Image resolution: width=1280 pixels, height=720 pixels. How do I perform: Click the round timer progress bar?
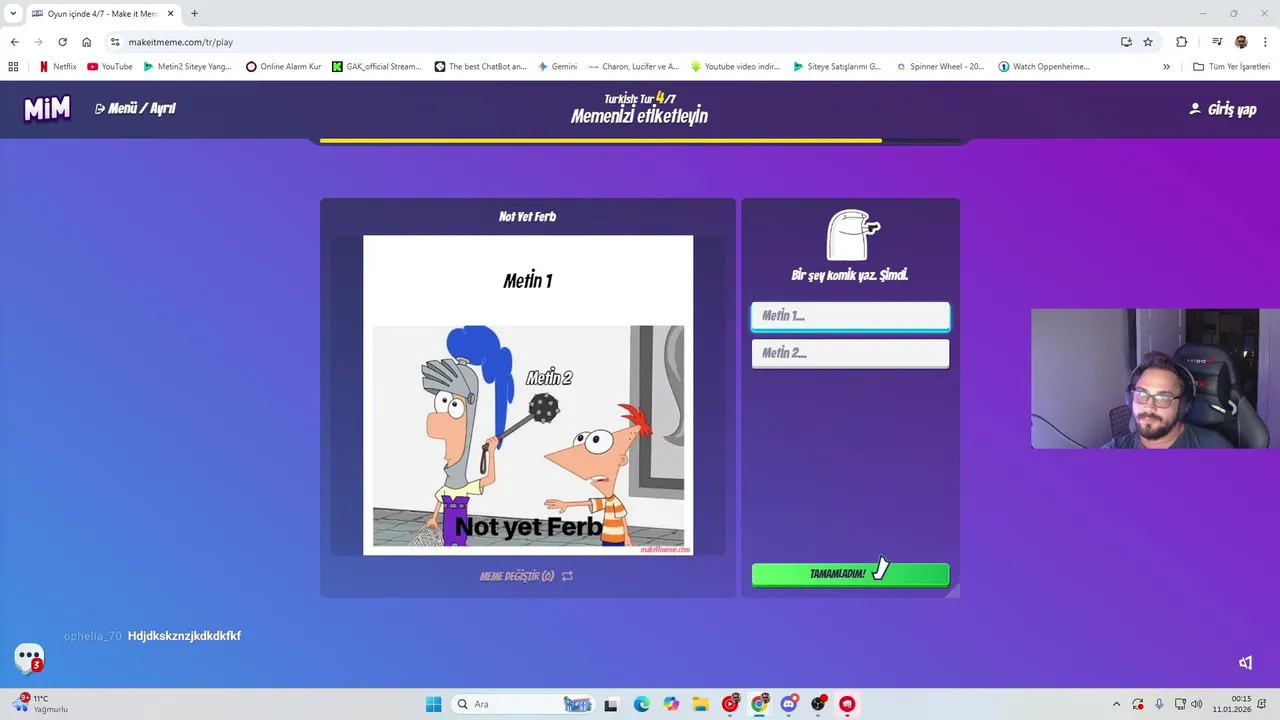coord(640,141)
